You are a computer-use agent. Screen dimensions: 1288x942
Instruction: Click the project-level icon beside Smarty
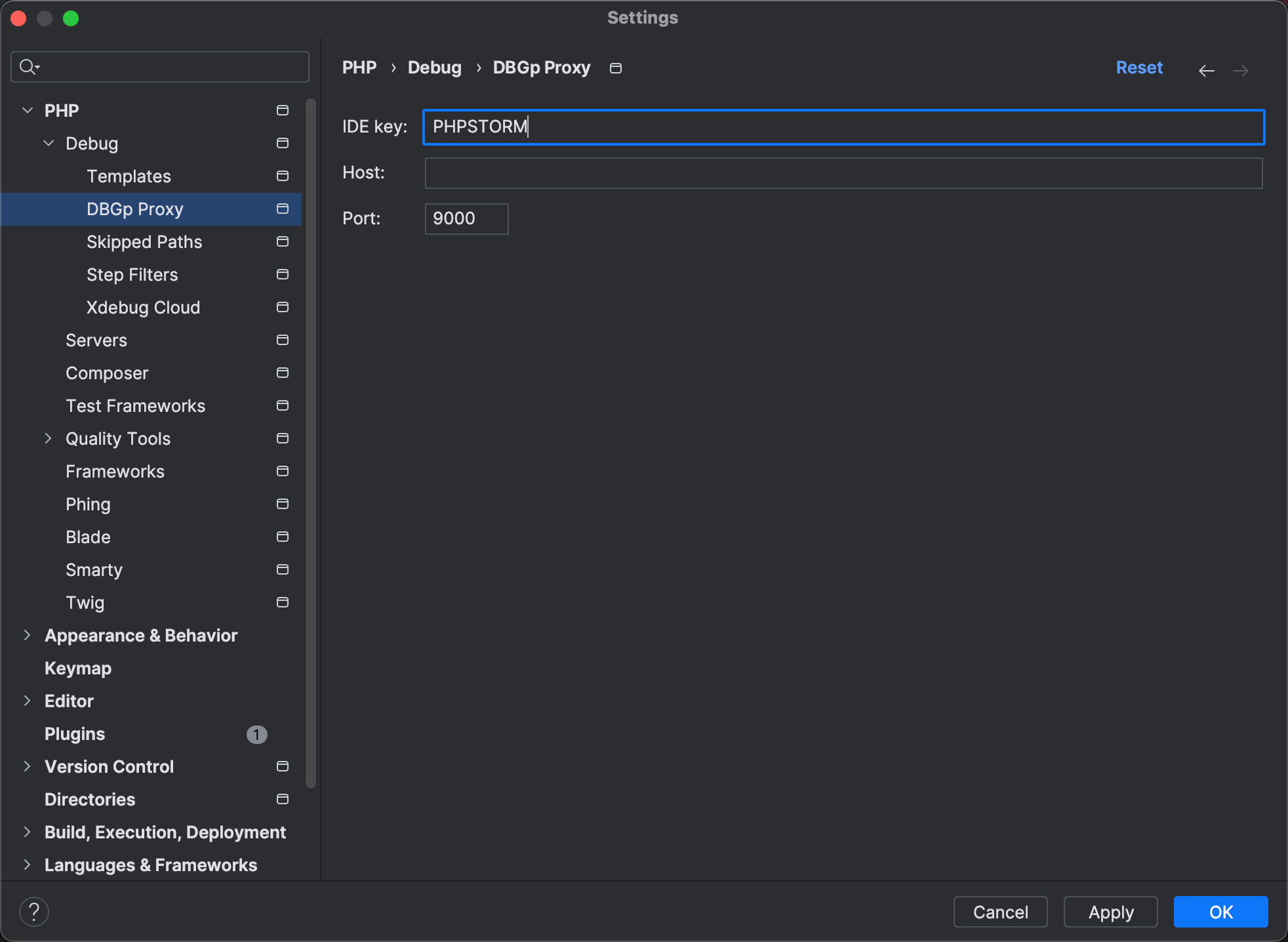coord(283,569)
